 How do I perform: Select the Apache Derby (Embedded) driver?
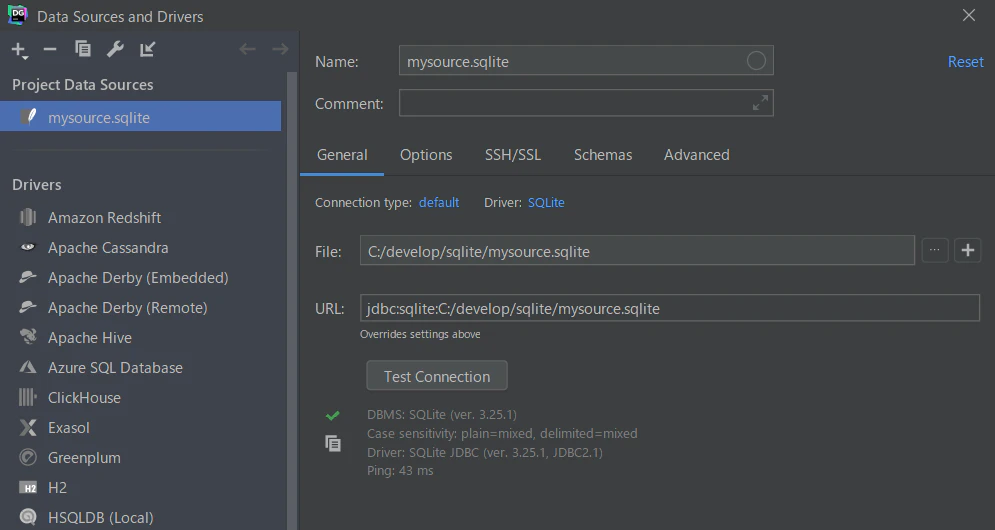click(140, 277)
